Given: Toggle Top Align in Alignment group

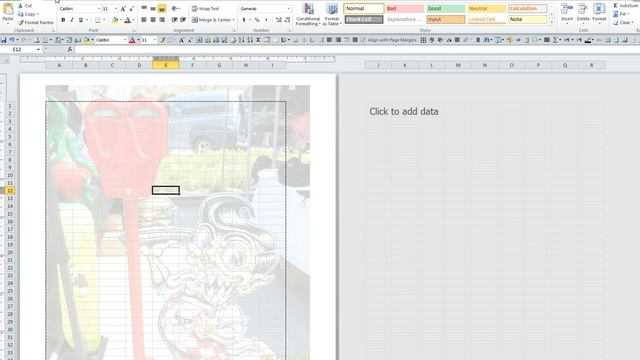Looking at the screenshot, I should pos(144,9).
